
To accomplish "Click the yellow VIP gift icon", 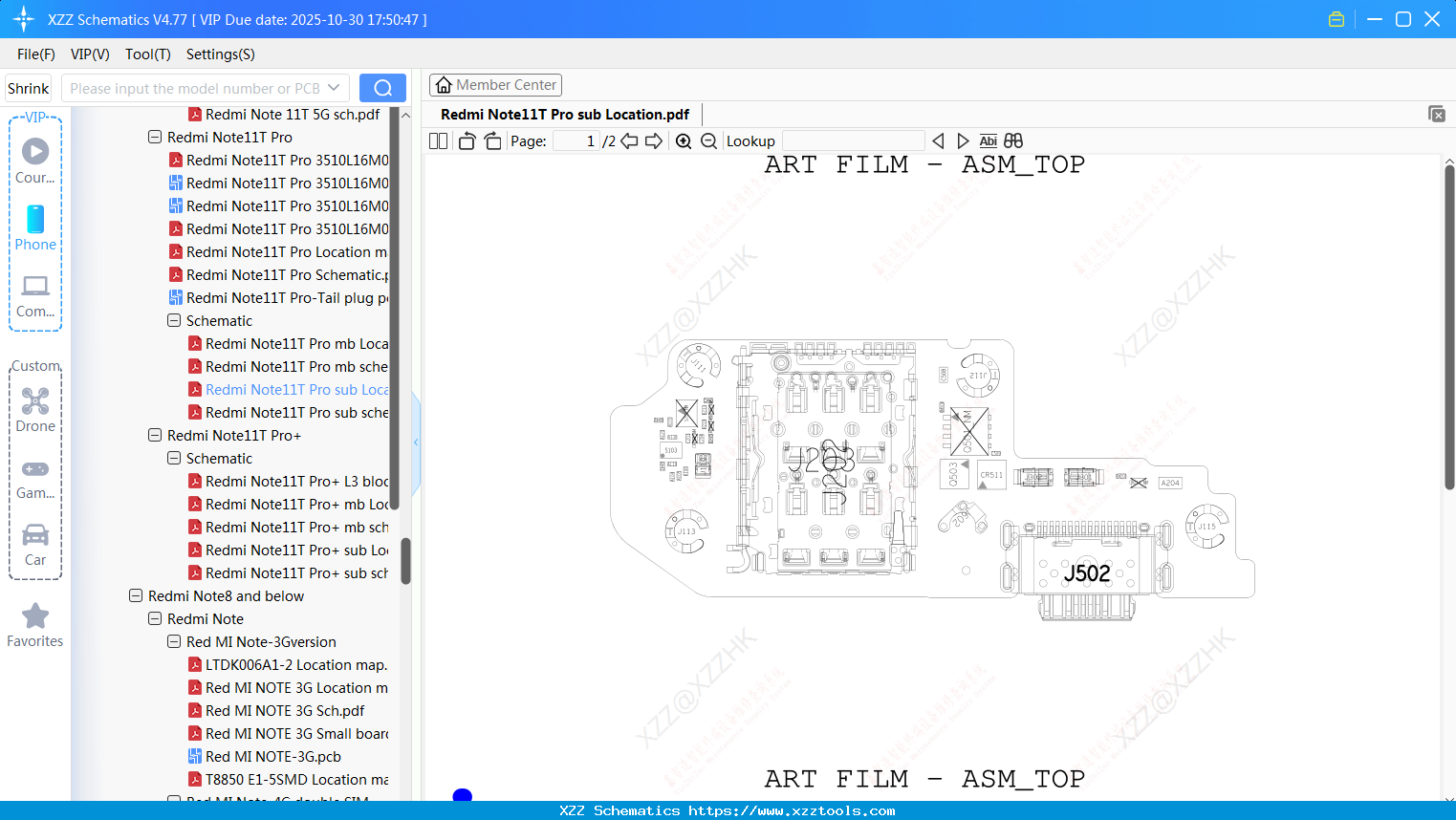I will click(x=1336, y=19).
